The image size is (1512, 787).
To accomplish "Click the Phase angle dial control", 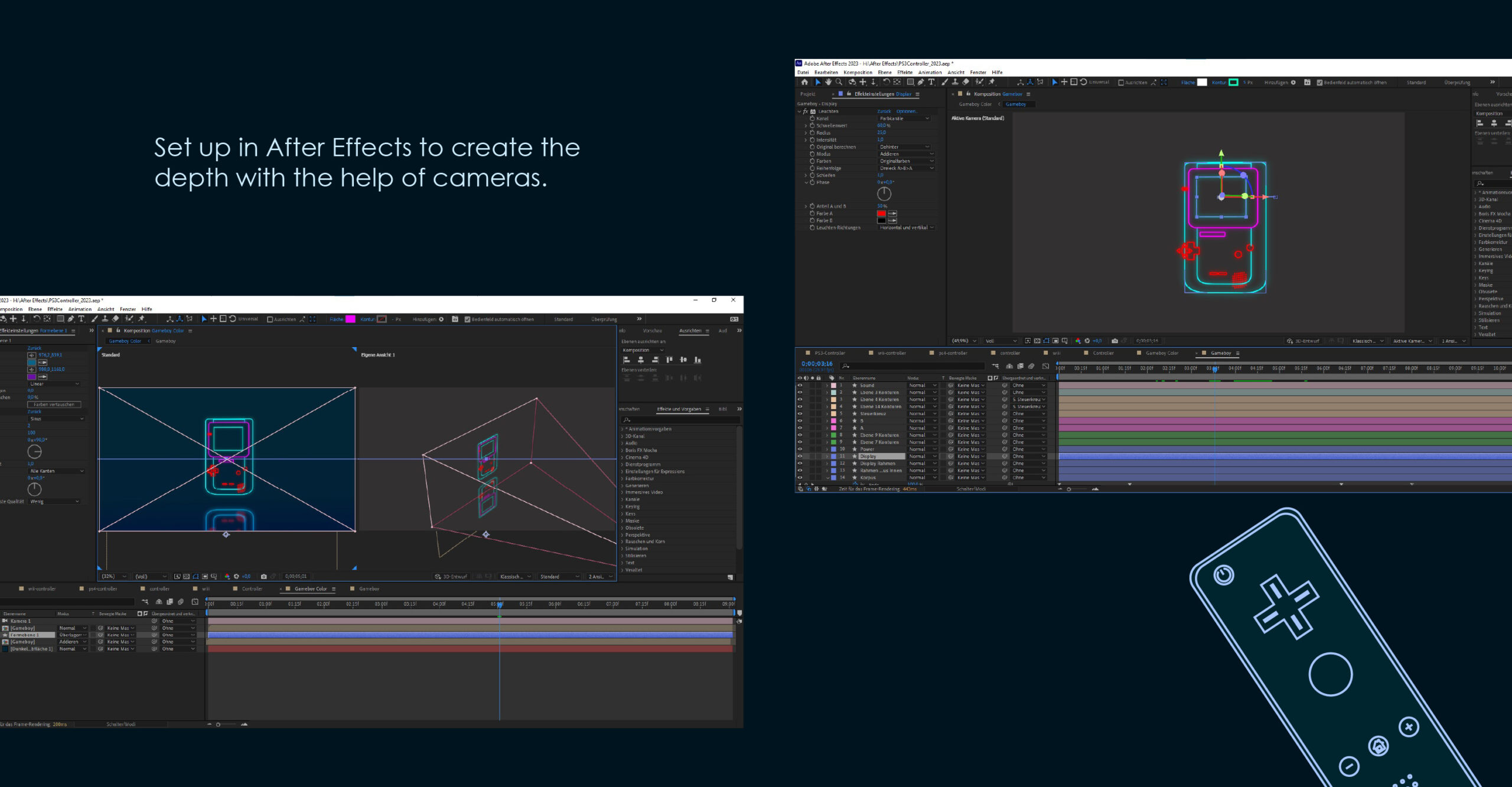I will point(884,194).
